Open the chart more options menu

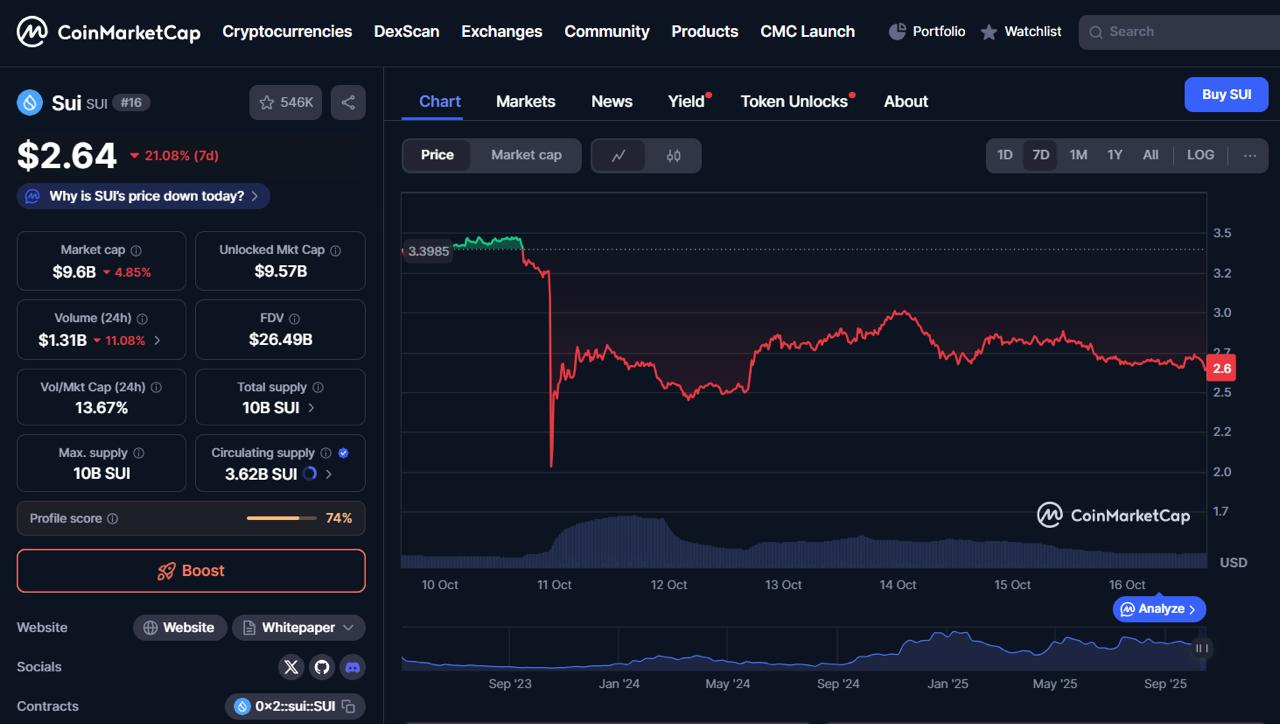(x=1250, y=155)
